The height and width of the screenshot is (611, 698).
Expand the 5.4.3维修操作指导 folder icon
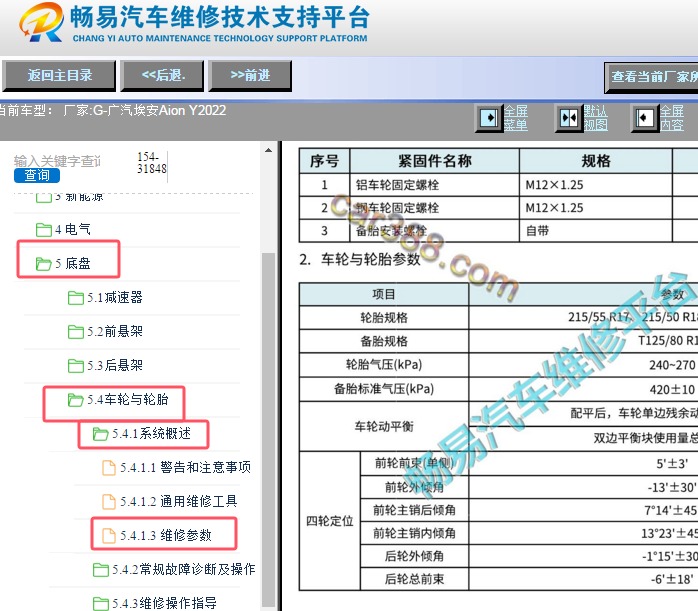[x=101, y=603]
